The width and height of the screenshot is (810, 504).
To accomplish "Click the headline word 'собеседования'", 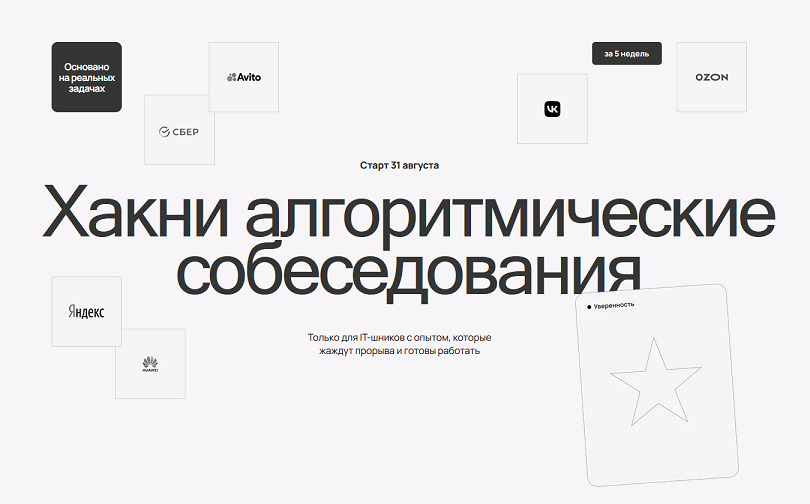I will point(407,268).
